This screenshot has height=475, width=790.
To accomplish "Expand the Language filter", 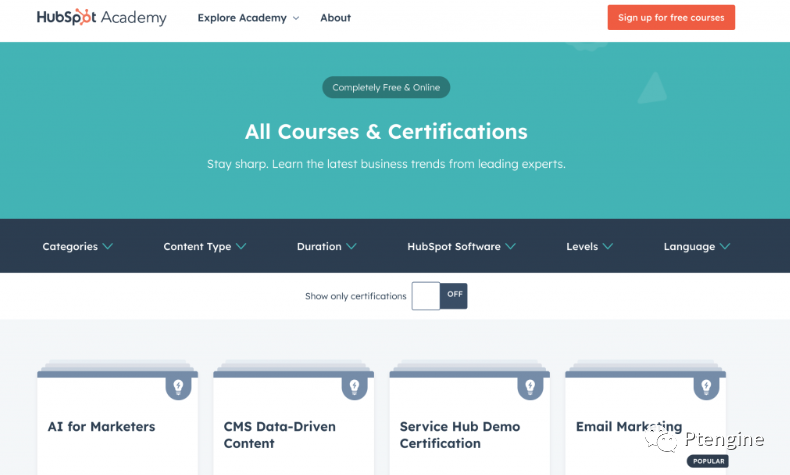I will tap(697, 246).
